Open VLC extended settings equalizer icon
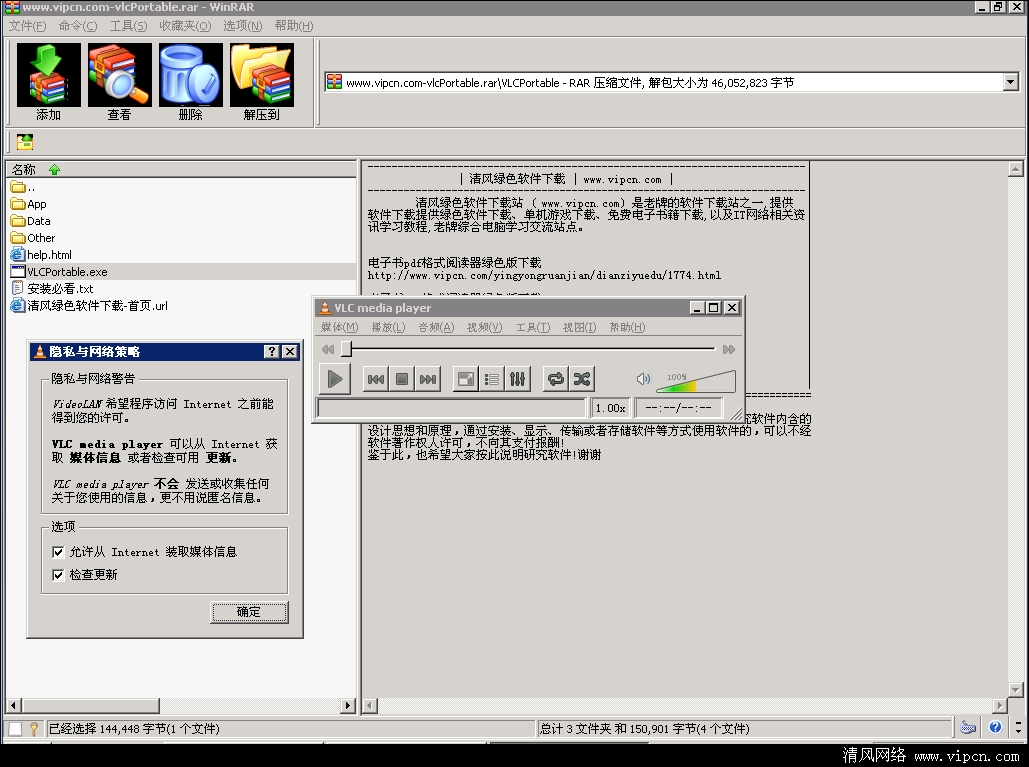The image size is (1029, 767). pyautogui.click(x=517, y=379)
